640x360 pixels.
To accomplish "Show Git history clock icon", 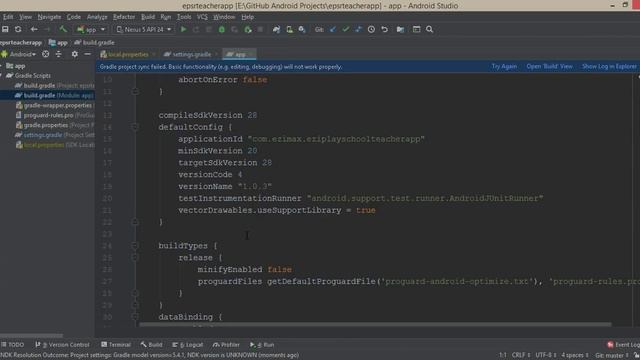I will tap(371, 29).
